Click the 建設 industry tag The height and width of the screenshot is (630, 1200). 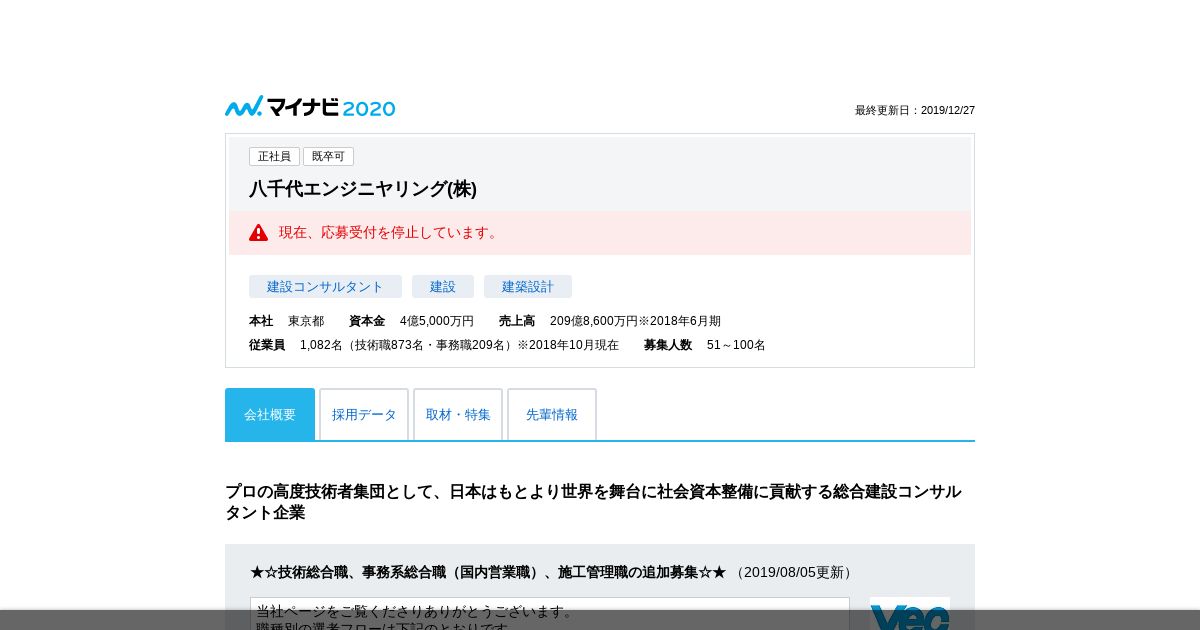(x=443, y=287)
